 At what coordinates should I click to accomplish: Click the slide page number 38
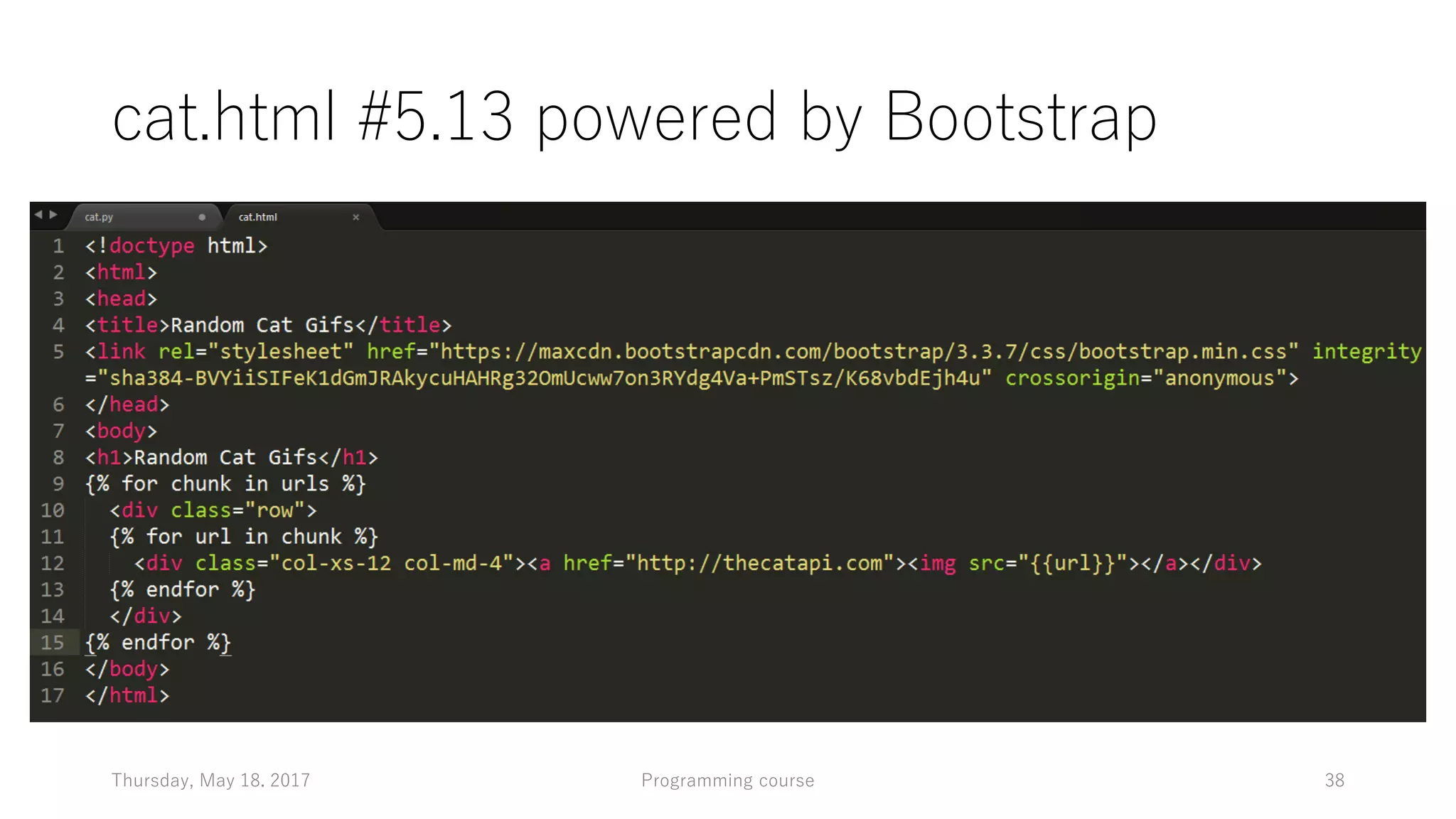[x=1334, y=781]
